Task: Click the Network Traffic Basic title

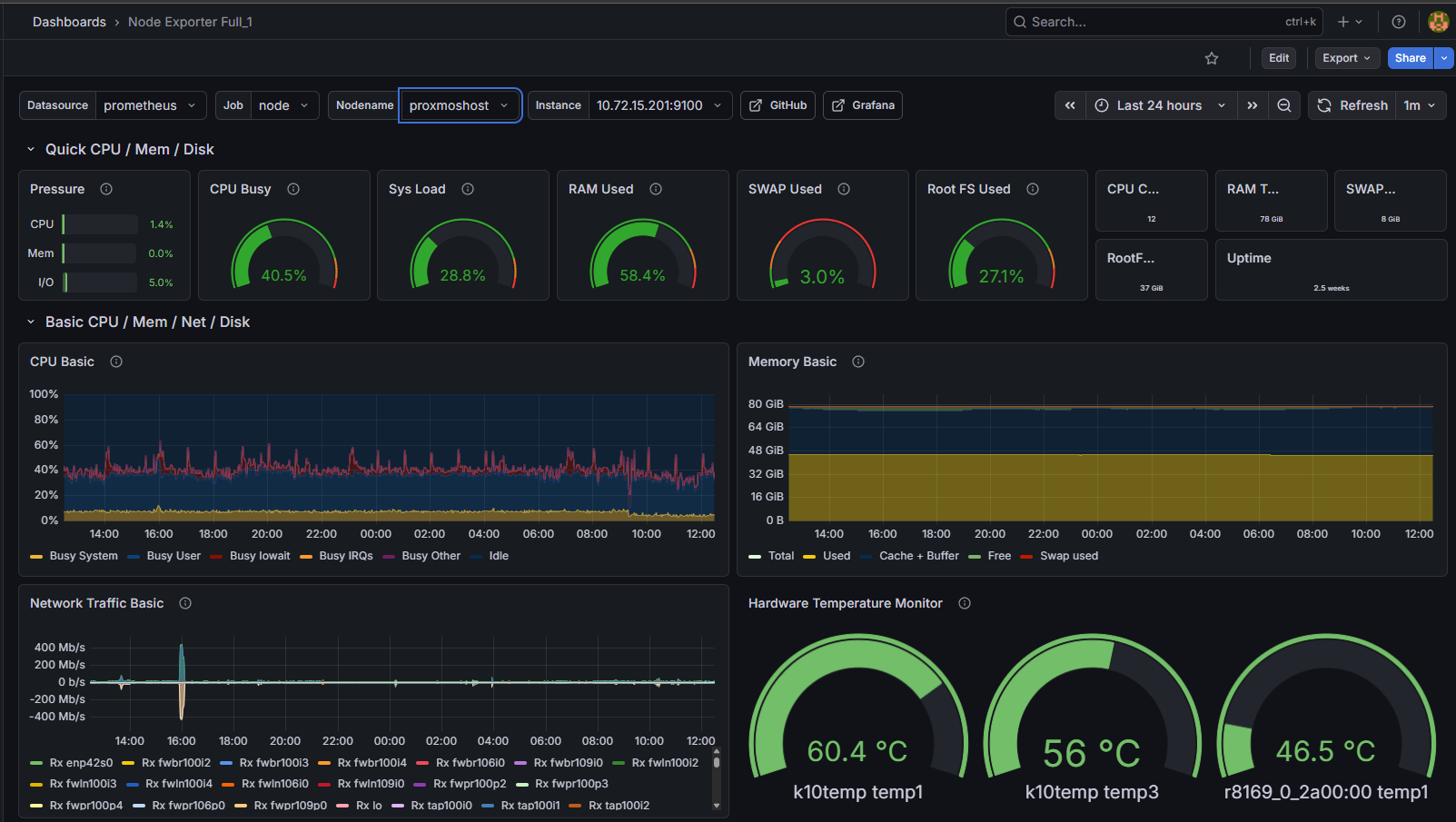Action: (x=96, y=603)
